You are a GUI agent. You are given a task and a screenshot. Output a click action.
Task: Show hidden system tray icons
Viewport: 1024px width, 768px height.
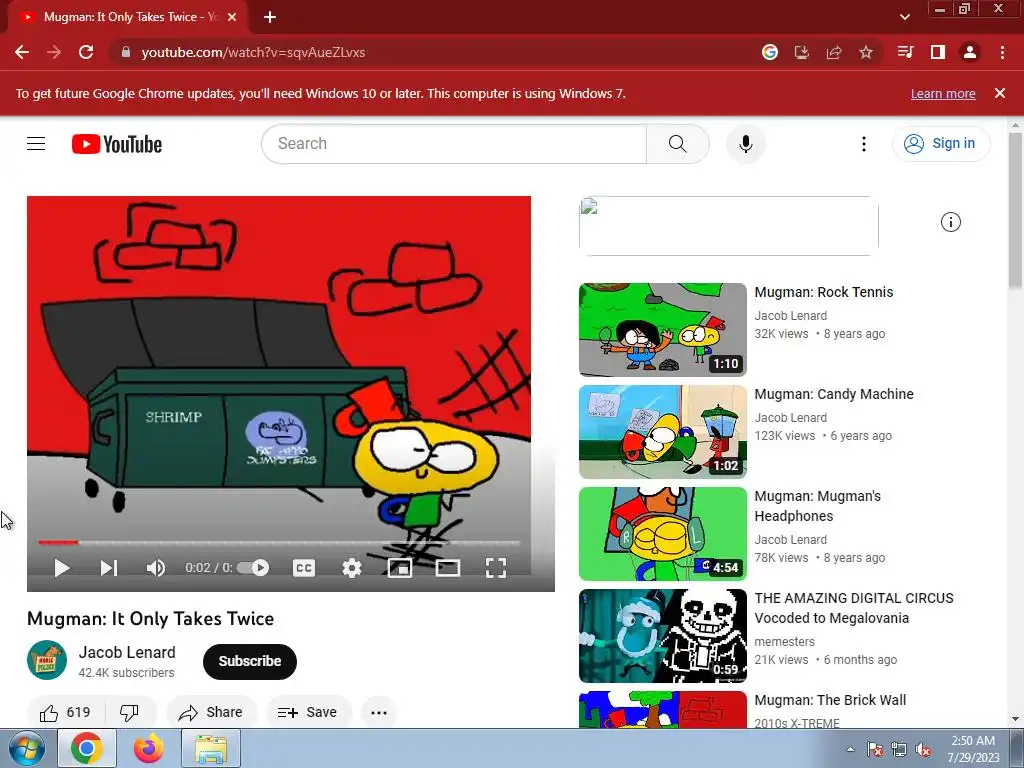click(850, 749)
